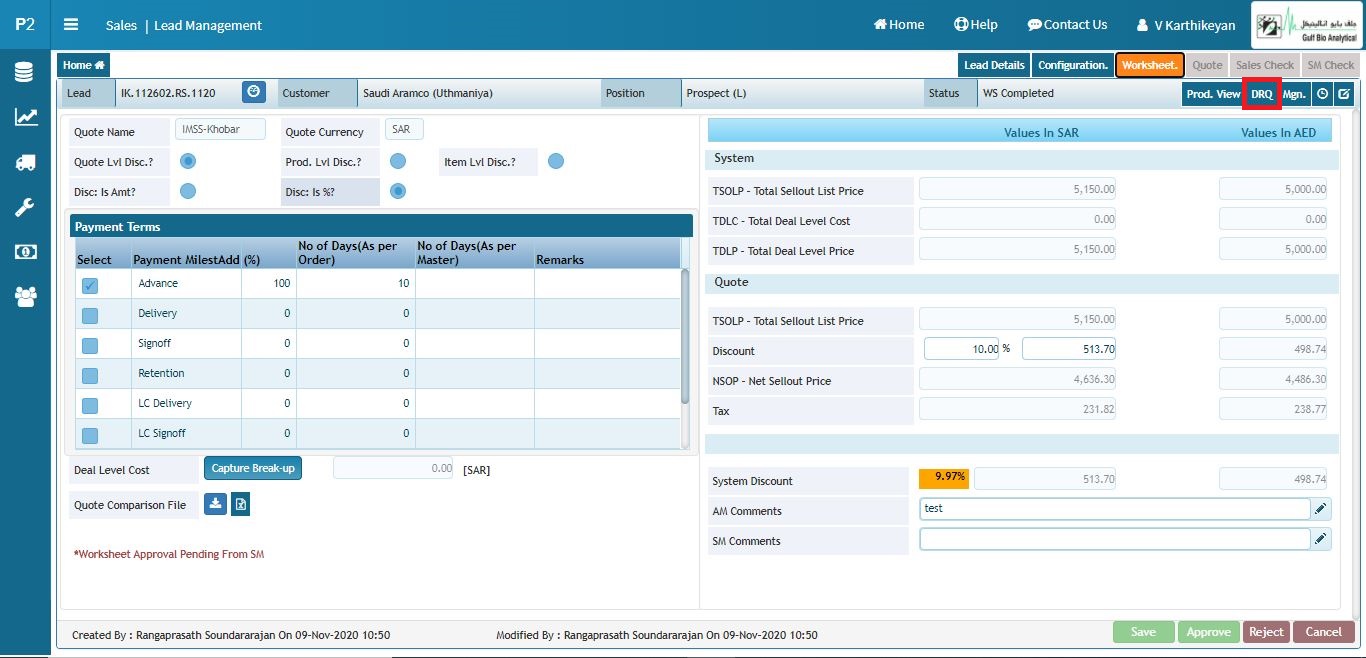Screen dimensions: 1366x658
Task: Check the LC Signoff milestone checkbox
Action: (x=90, y=435)
